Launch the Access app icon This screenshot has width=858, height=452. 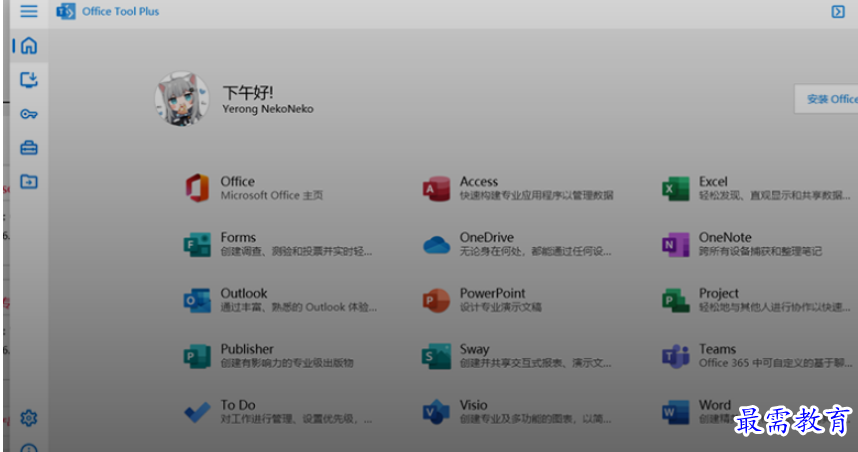click(x=436, y=188)
